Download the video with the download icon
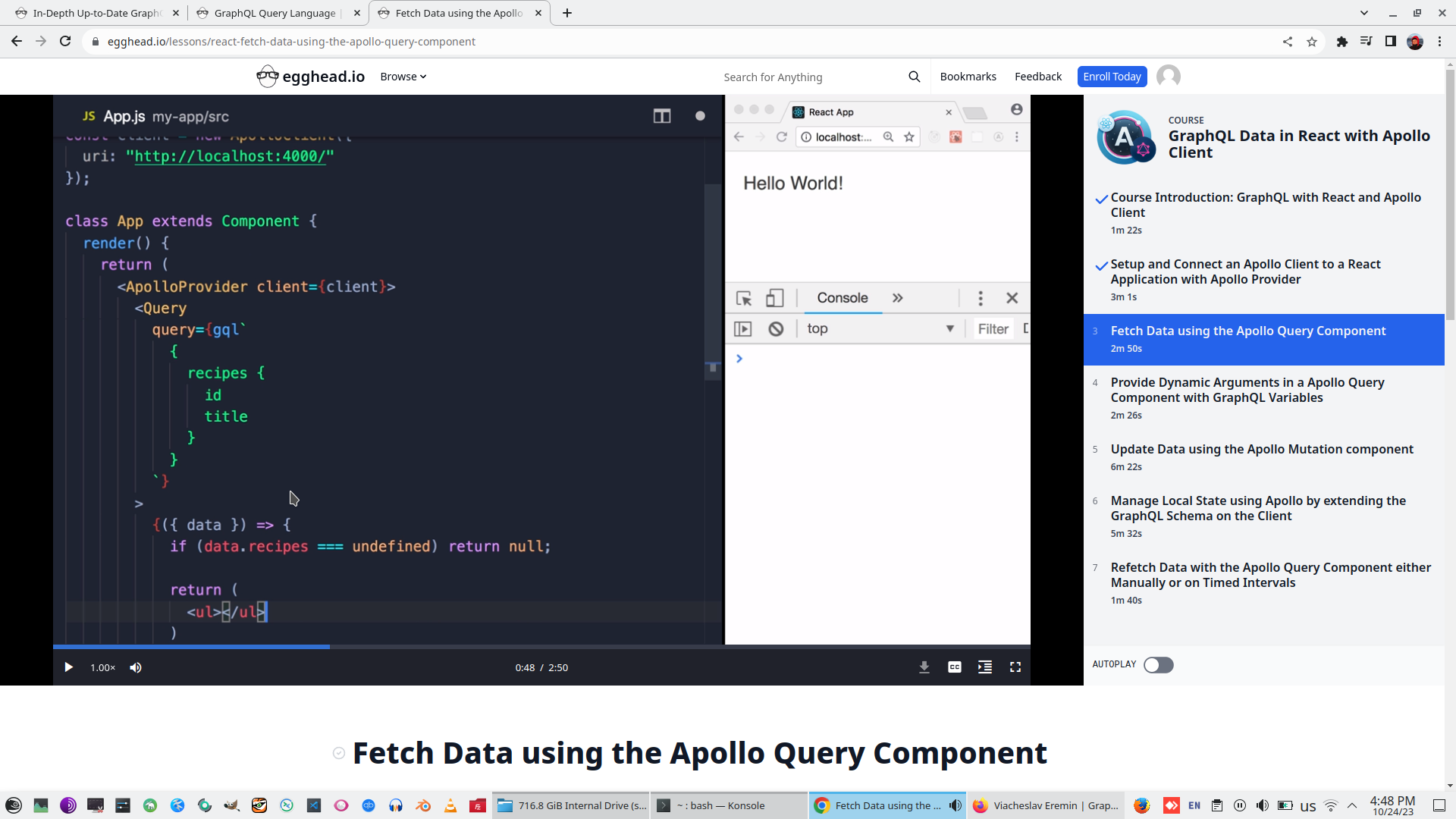1456x819 pixels. pyautogui.click(x=924, y=667)
